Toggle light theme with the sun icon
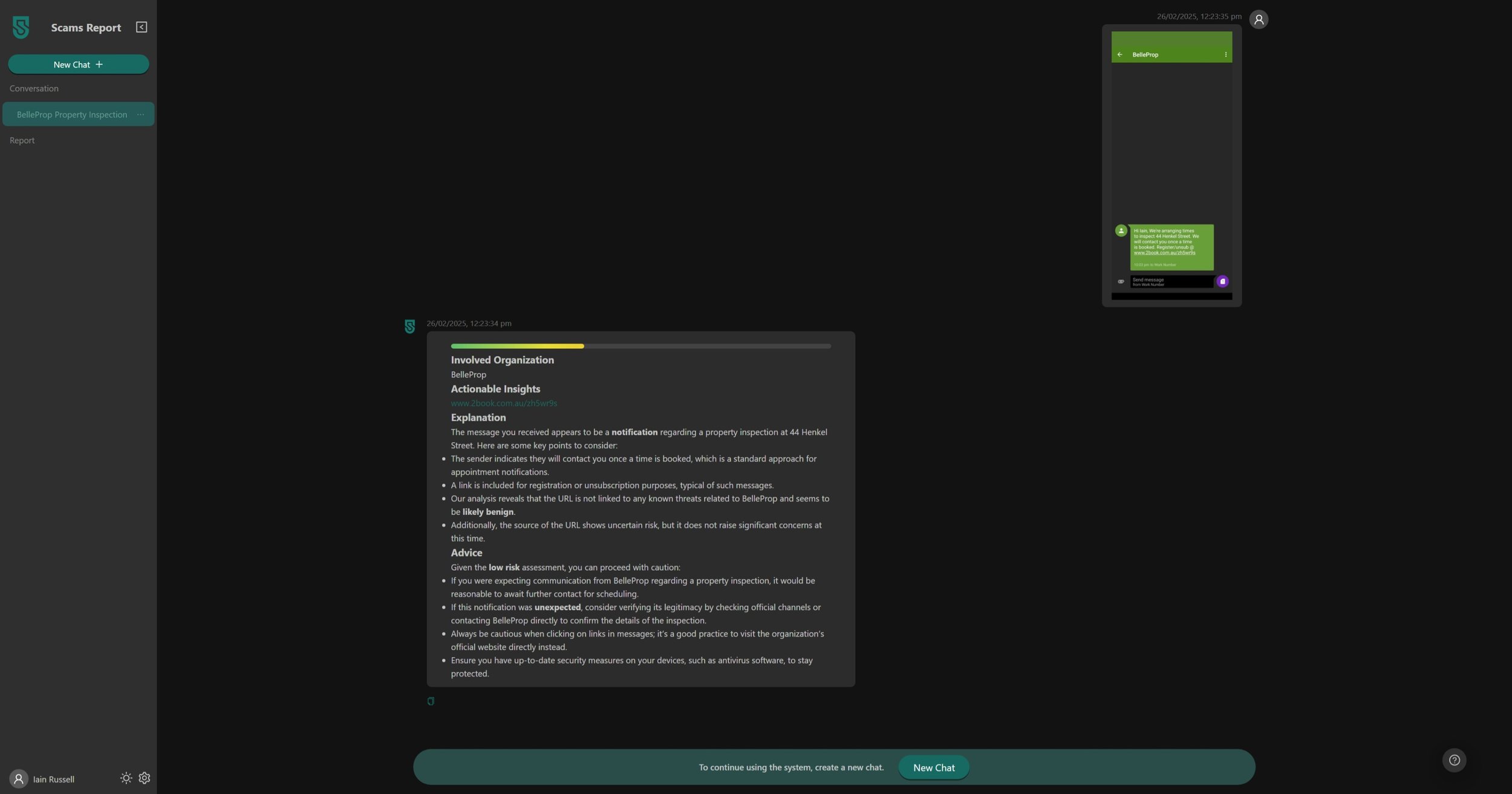The width and height of the screenshot is (1512, 794). pos(126,778)
